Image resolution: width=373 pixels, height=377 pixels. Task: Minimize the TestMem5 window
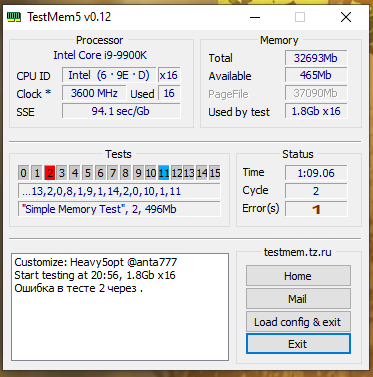pyautogui.click(x=255, y=17)
